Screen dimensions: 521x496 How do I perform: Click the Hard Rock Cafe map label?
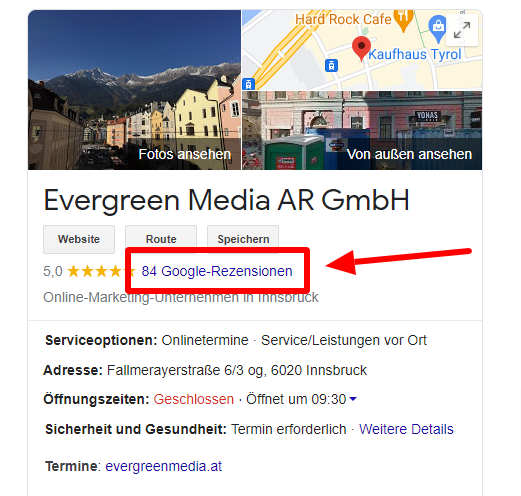[343, 19]
